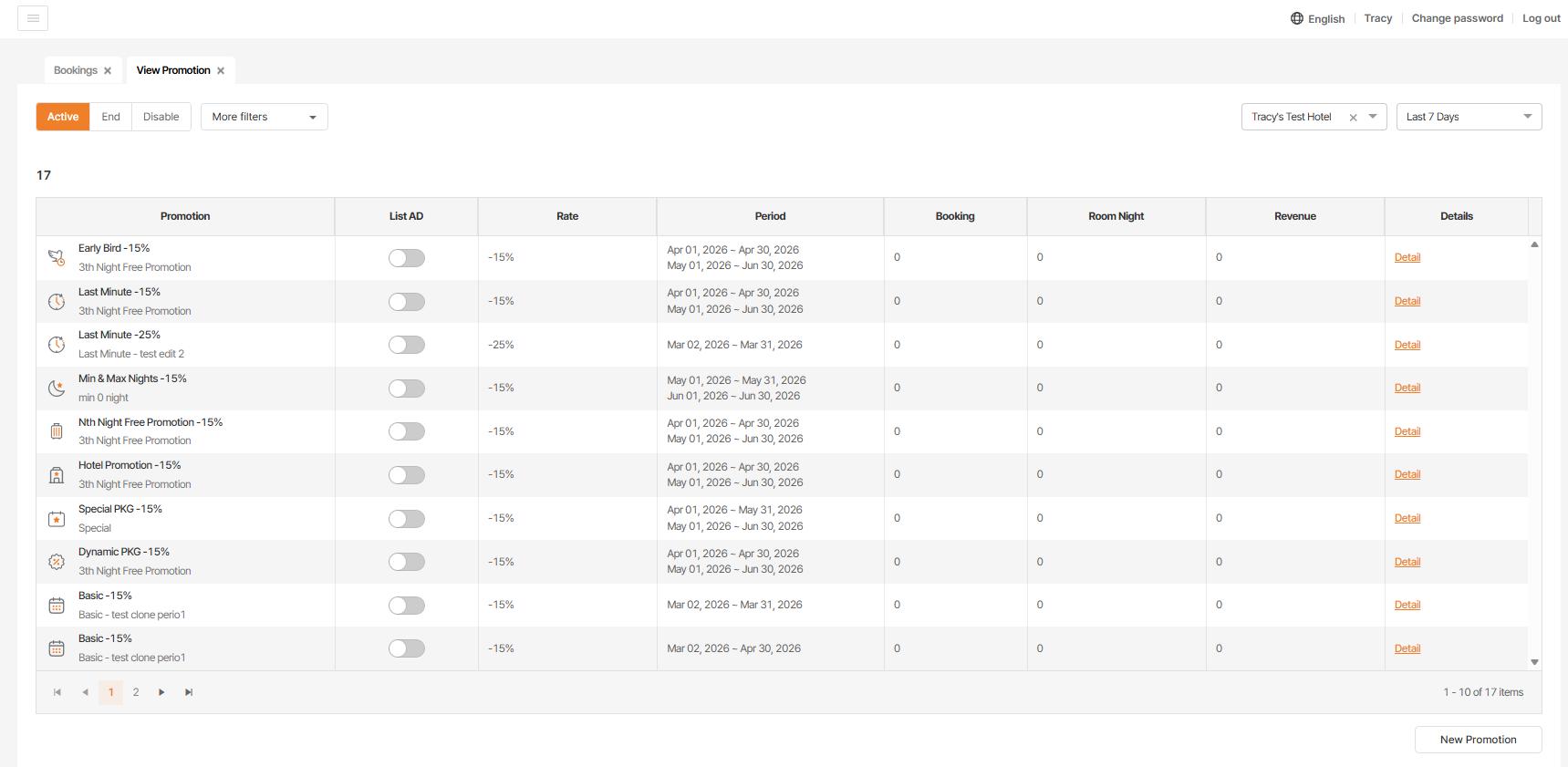Select the Disable status filter tab
Viewport: 1568px width, 767px height.
pos(161,117)
